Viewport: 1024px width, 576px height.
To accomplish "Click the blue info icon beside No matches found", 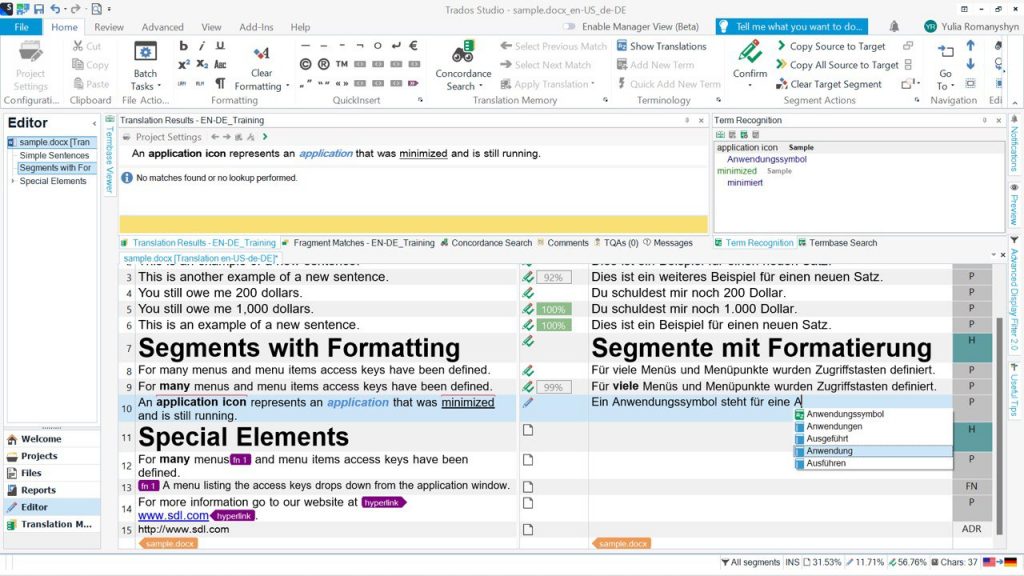I will (127, 178).
